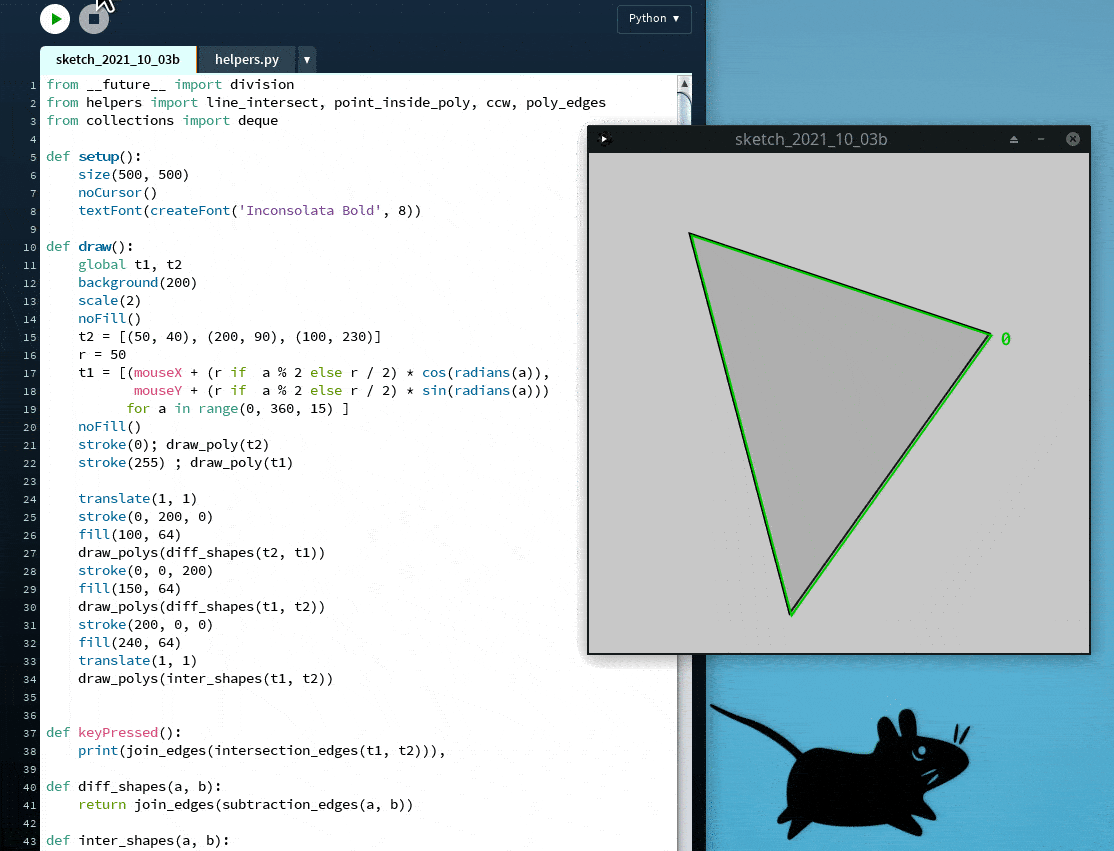Click the sketch window's Processing icon
This screenshot has width=1114, height=851.
[603, 139]
